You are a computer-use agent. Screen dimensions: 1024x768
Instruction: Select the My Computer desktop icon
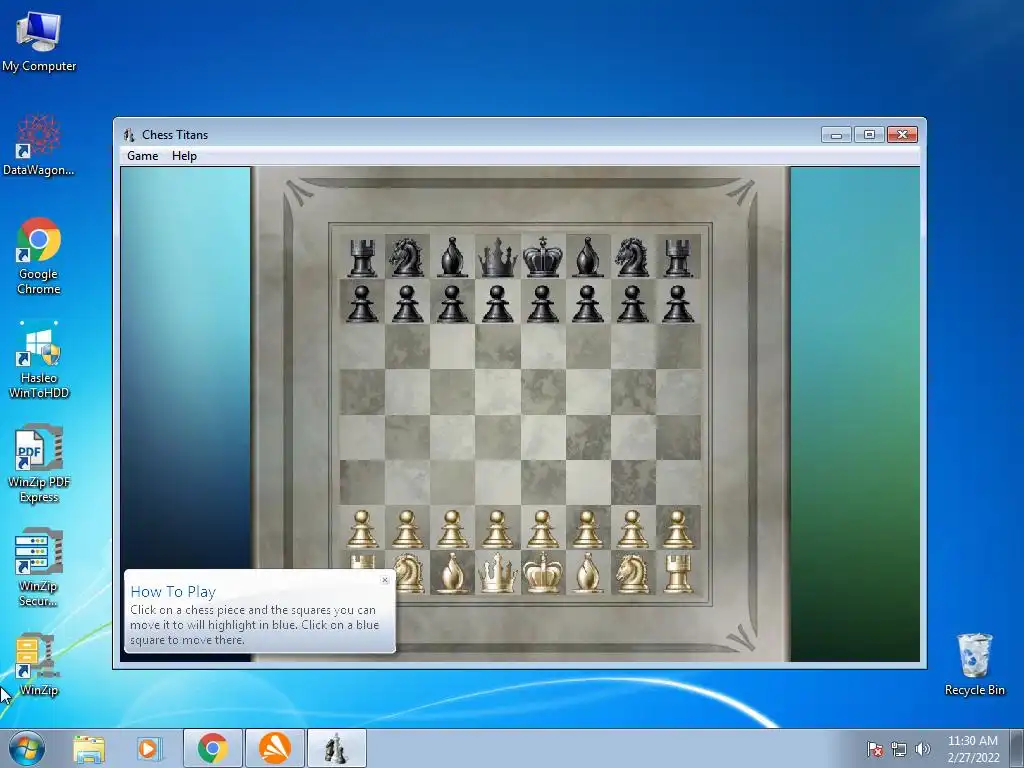(x=39, y=41)
